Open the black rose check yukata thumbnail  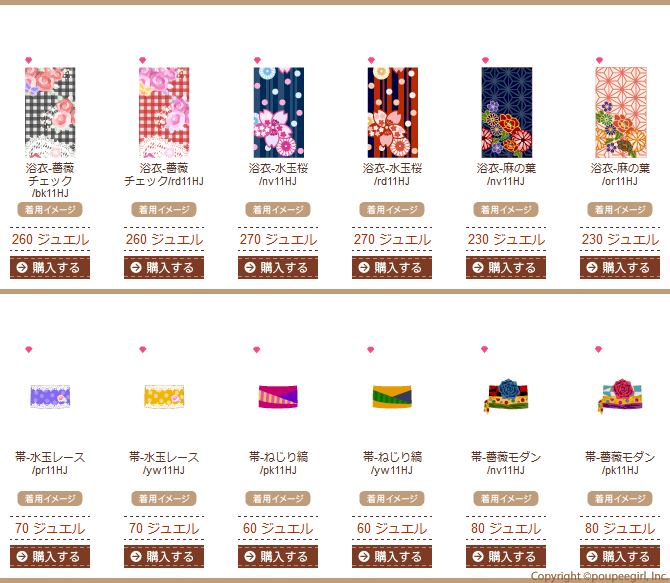[x=50, y=112]
